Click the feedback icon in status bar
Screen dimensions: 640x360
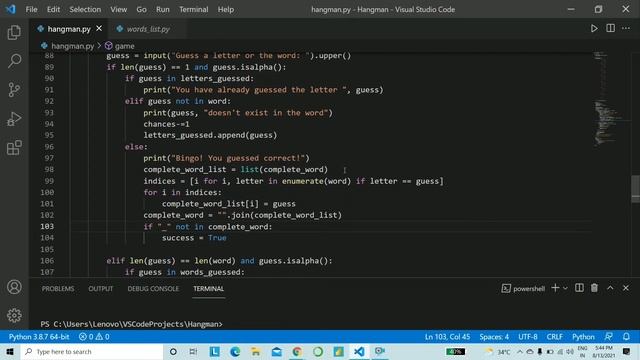(x=609, y=337)
